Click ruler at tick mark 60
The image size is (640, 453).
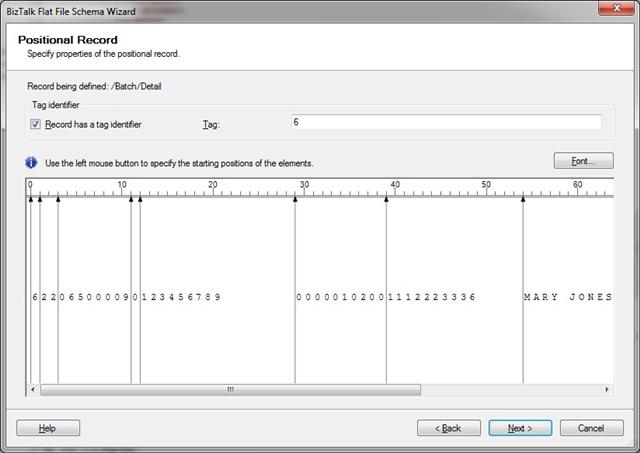click(x=578, y=187)
